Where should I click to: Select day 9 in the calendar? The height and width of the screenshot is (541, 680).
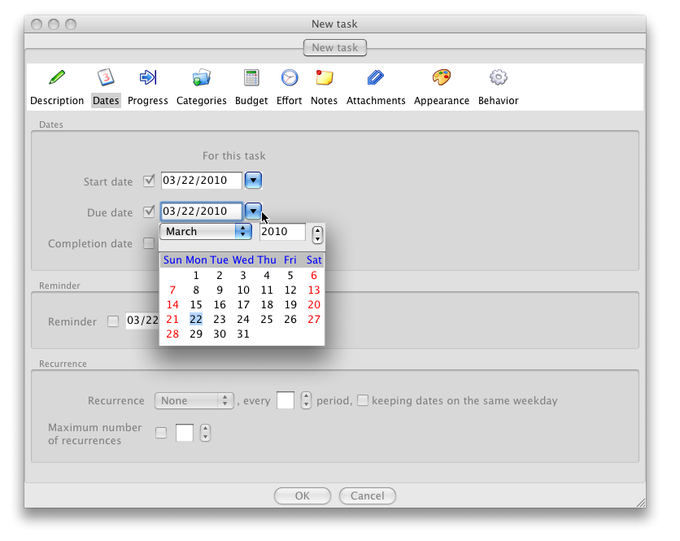(220, 290)
